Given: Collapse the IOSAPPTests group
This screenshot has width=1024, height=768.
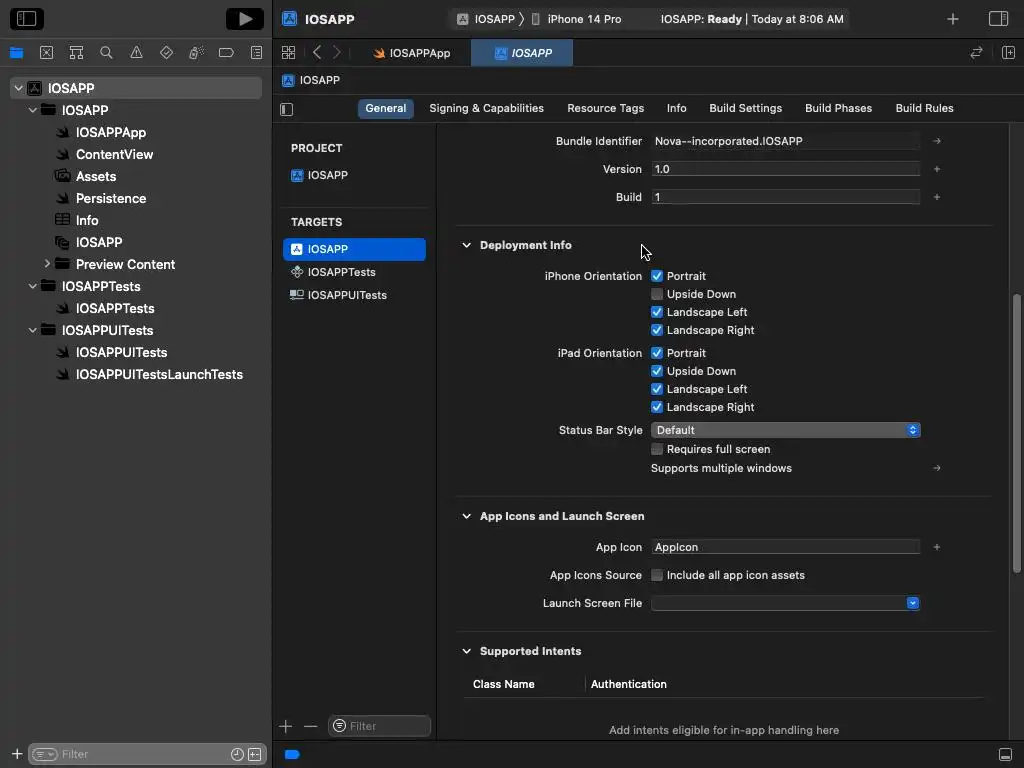Looking at the screenshot, I should [33, 286].
